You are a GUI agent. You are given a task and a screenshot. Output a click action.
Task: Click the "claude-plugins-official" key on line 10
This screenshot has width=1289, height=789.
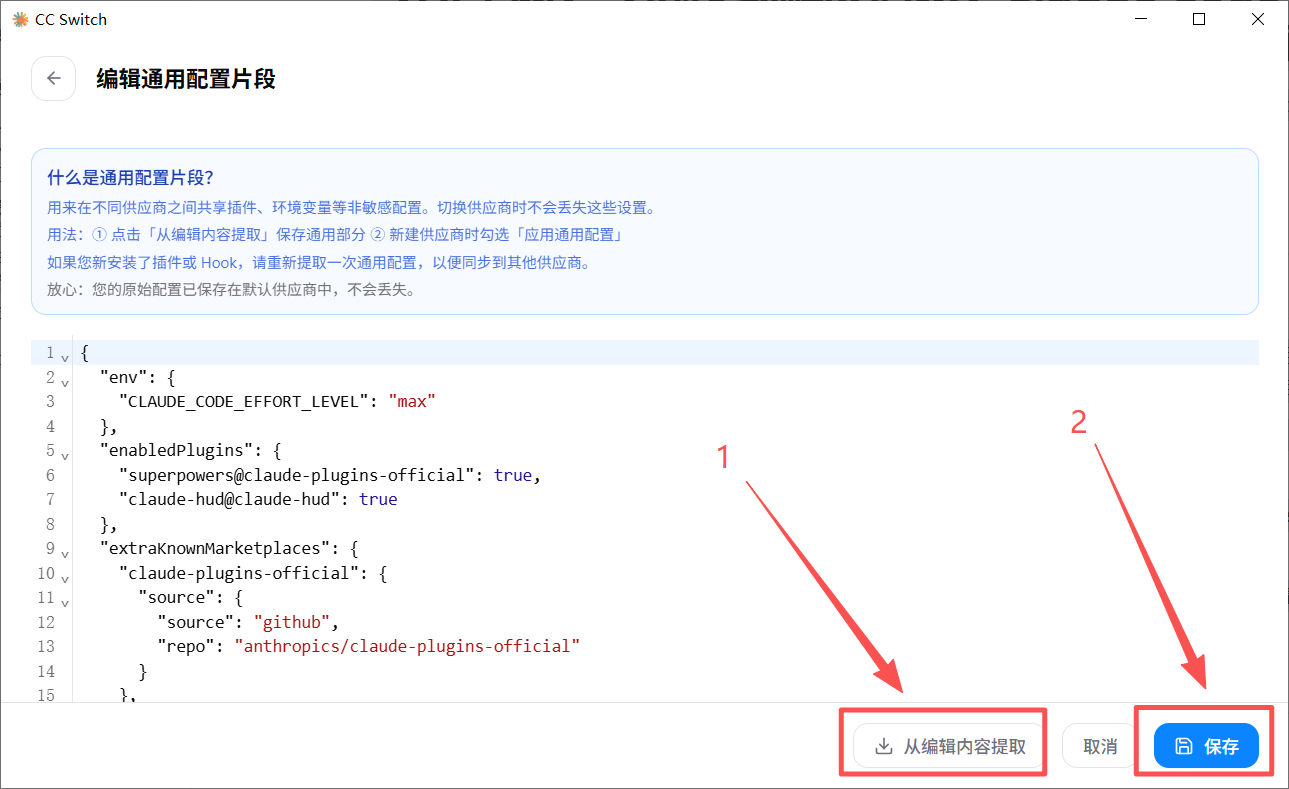[x=239, y=573]
